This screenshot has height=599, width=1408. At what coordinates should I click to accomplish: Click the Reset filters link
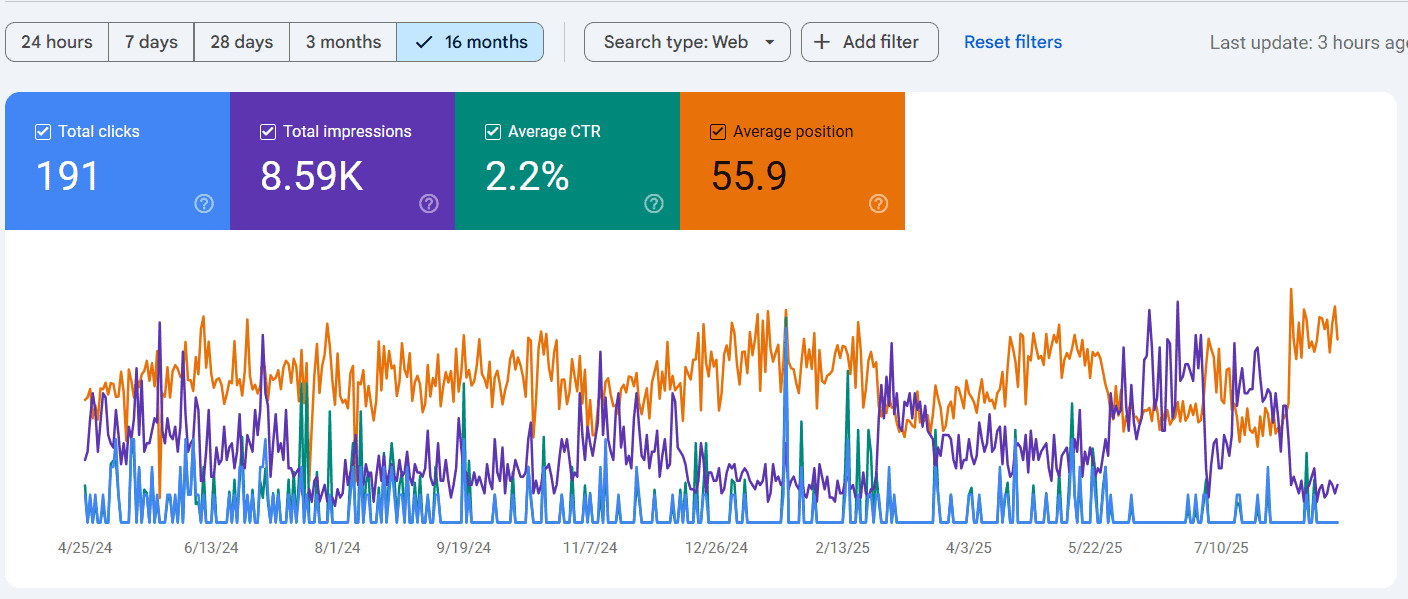coord(1012,42)
